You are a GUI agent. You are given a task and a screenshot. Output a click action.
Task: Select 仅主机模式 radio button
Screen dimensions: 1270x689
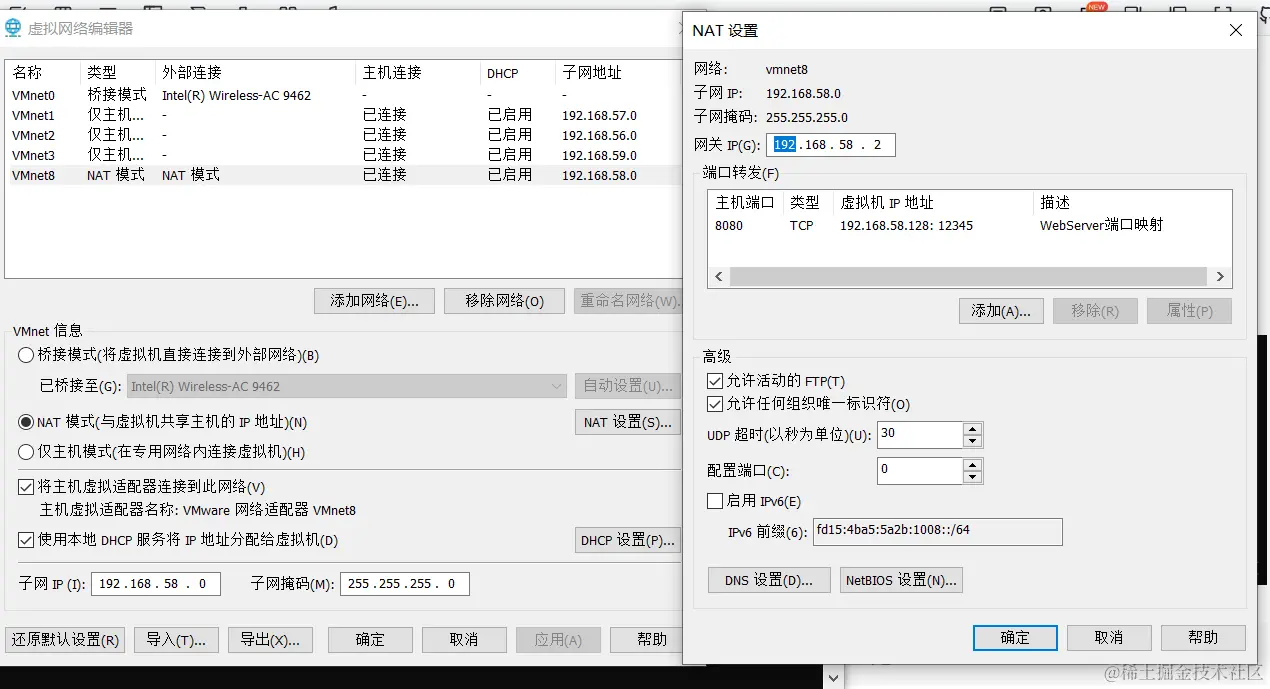(x=26, y=452)
